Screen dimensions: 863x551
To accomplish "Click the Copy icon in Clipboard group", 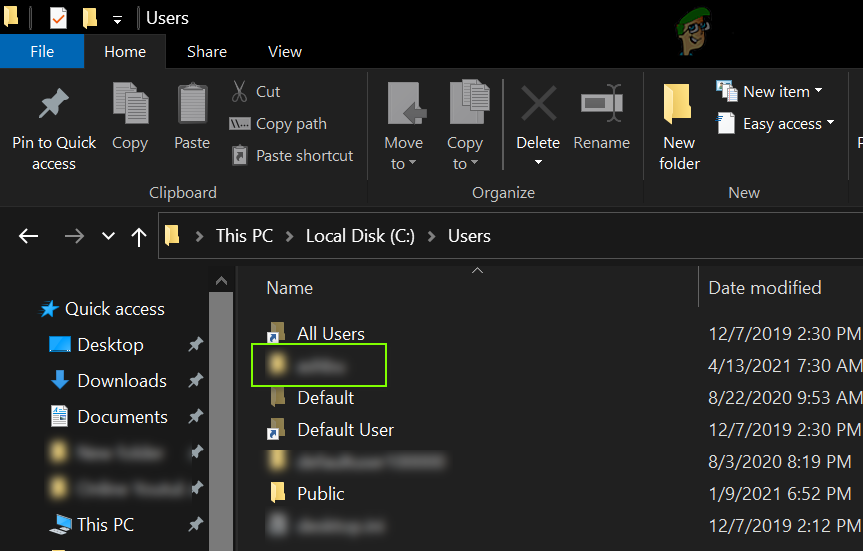I will coord(130,104).
